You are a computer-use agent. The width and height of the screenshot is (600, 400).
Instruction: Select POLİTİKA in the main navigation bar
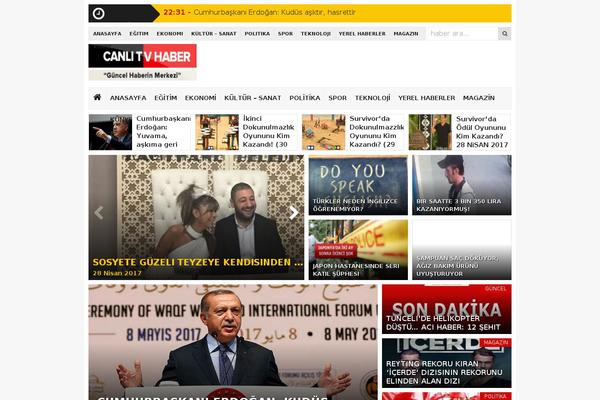click(305, 98)
